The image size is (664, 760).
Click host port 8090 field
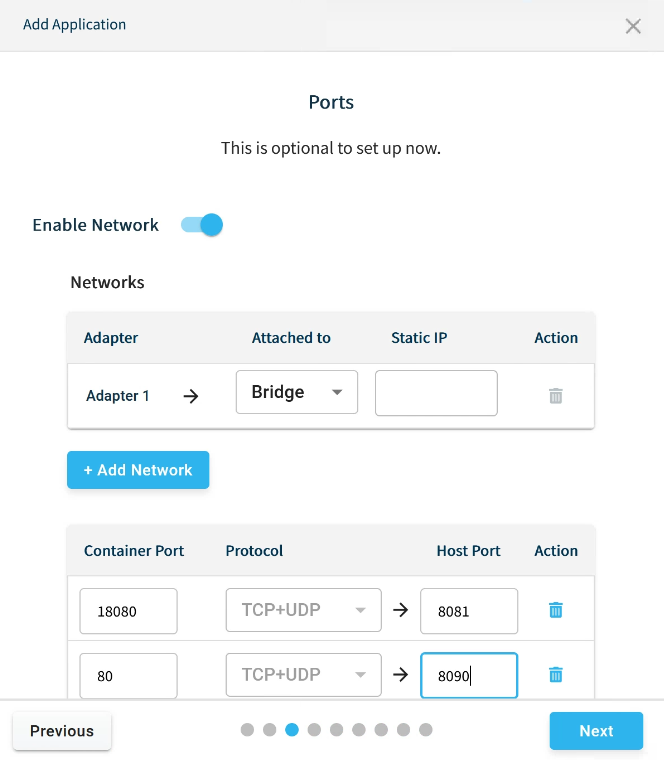[469, 676]
